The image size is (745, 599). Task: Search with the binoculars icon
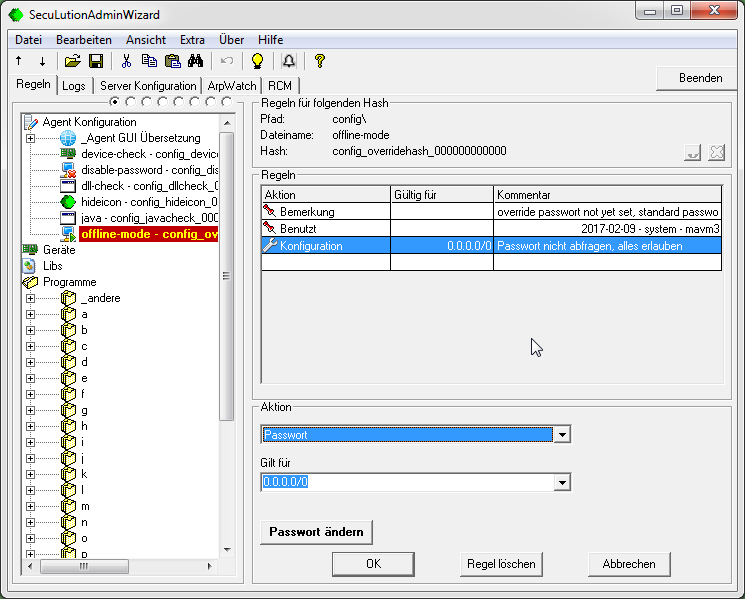195,61
